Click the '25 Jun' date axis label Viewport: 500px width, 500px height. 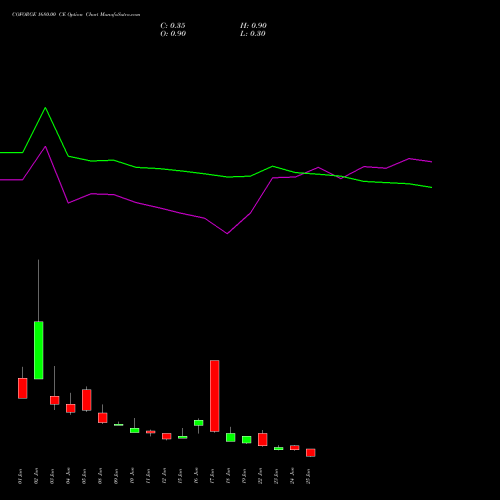tap(308, 476)
